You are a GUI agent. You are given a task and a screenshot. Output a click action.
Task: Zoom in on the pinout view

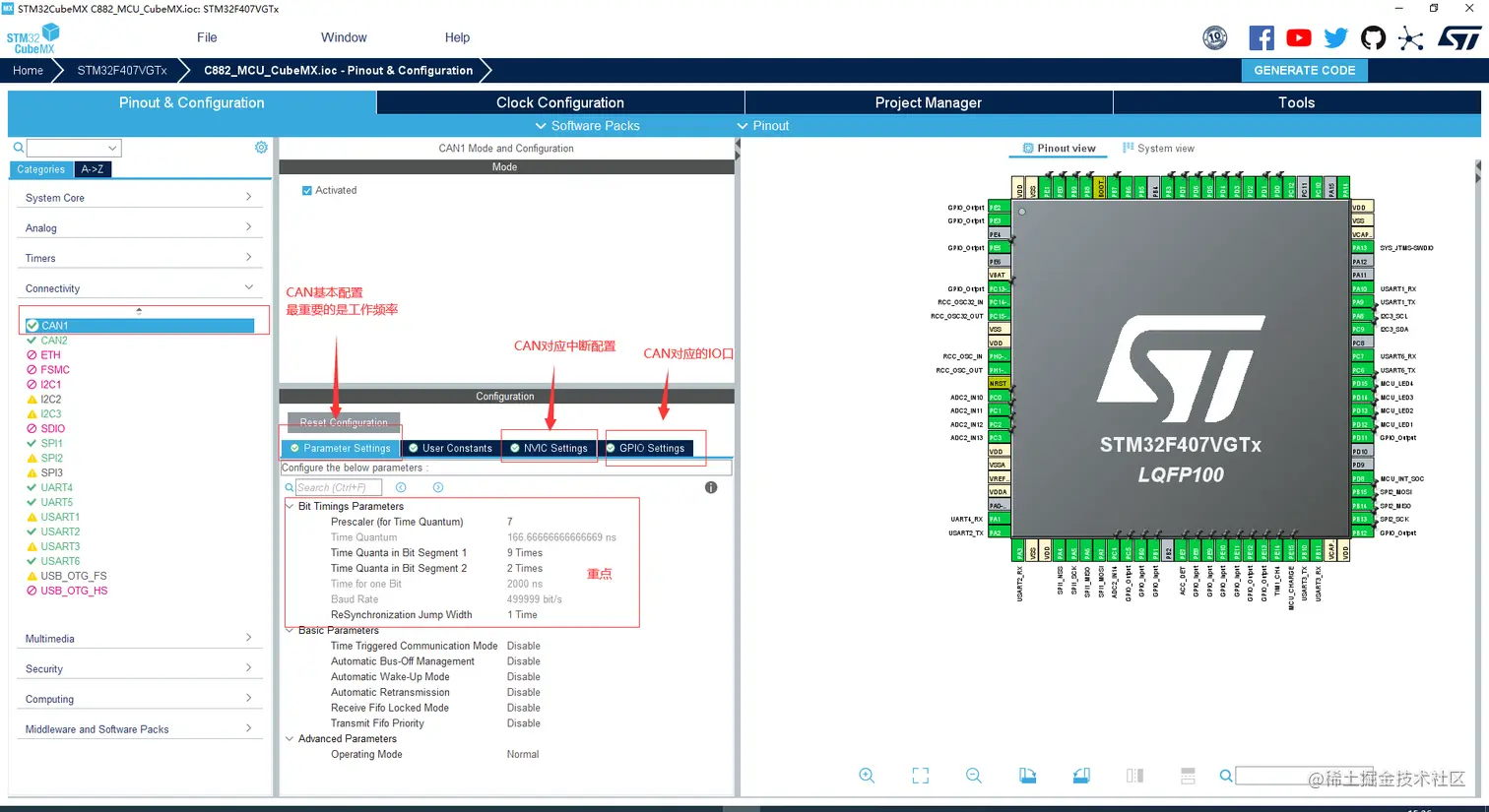[x=867, y=776]
